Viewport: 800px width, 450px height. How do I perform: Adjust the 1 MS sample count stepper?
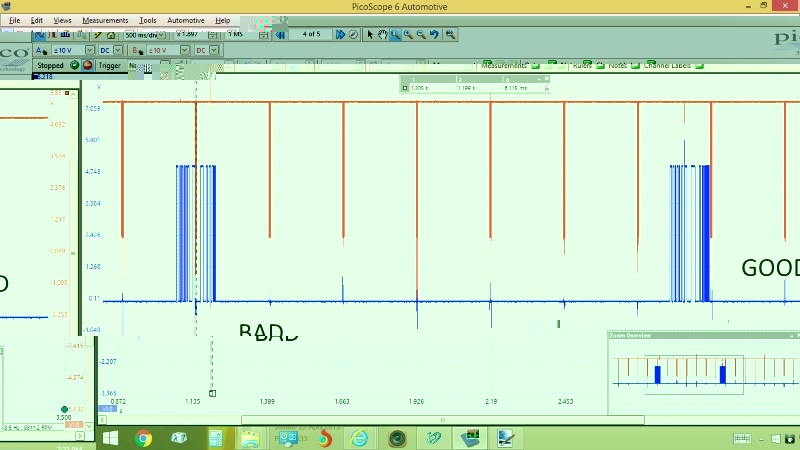pos(263,35)
